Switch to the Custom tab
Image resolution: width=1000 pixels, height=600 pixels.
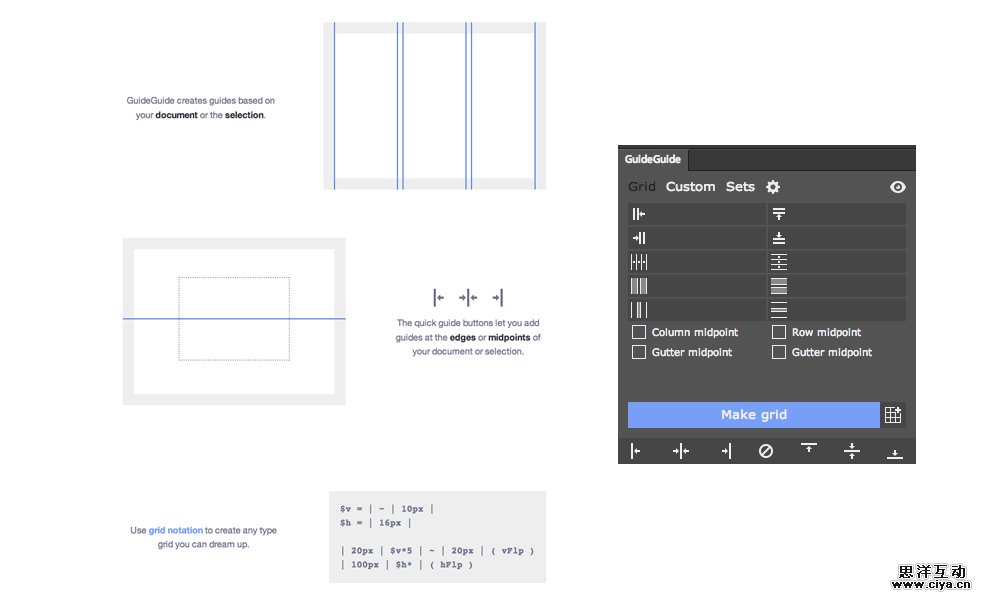point(690,187)
